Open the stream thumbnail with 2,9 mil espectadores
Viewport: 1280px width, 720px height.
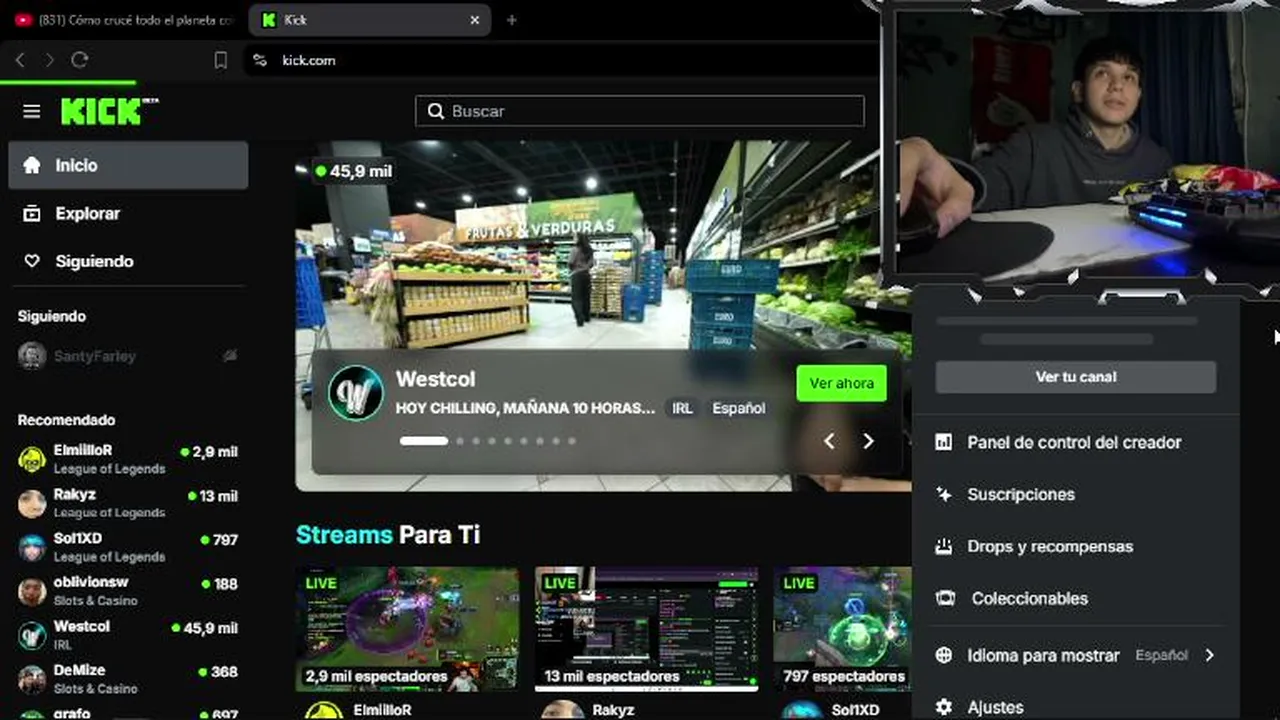407,629
